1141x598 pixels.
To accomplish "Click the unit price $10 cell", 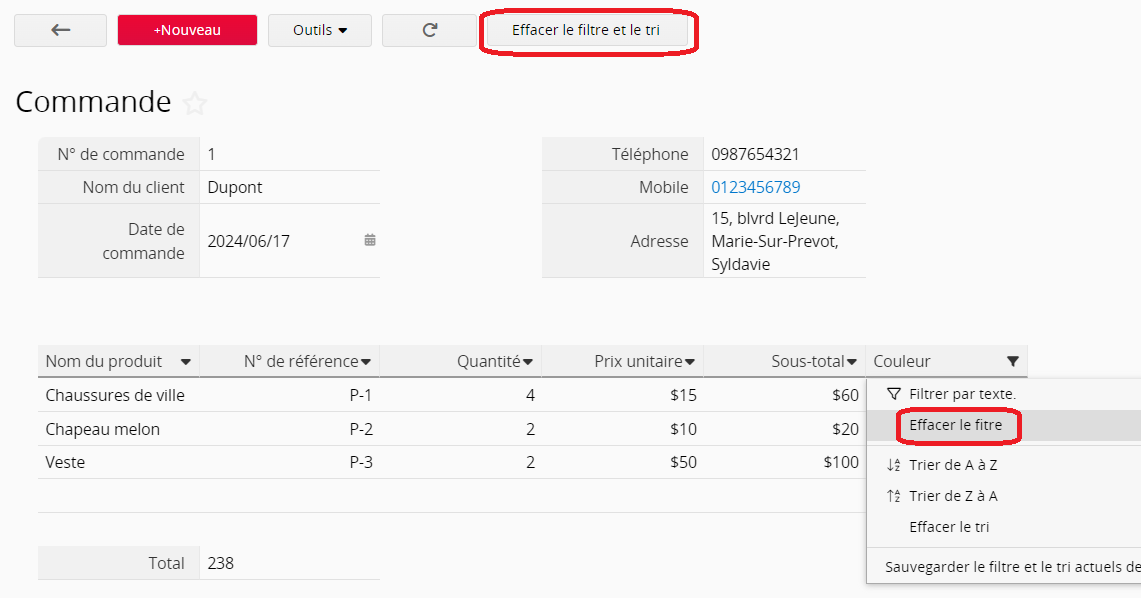I will 623,429.
